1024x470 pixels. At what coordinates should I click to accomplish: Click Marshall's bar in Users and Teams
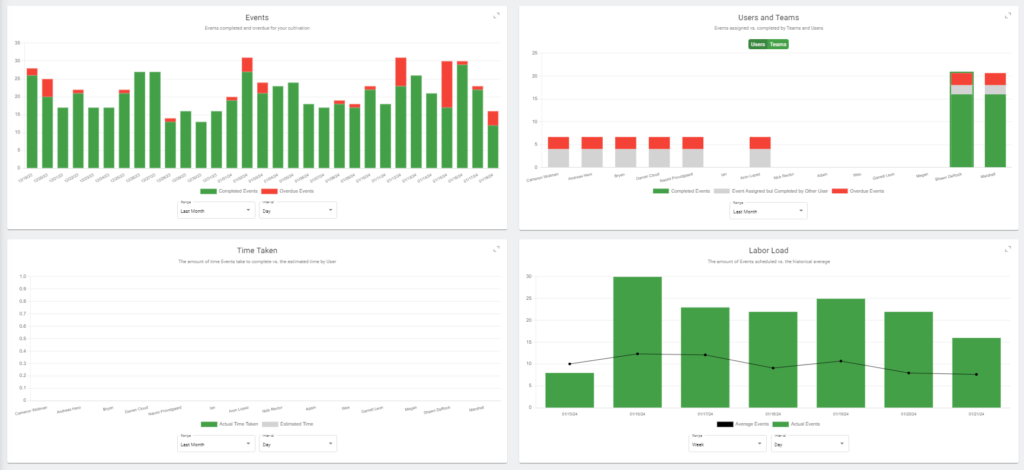995,120
